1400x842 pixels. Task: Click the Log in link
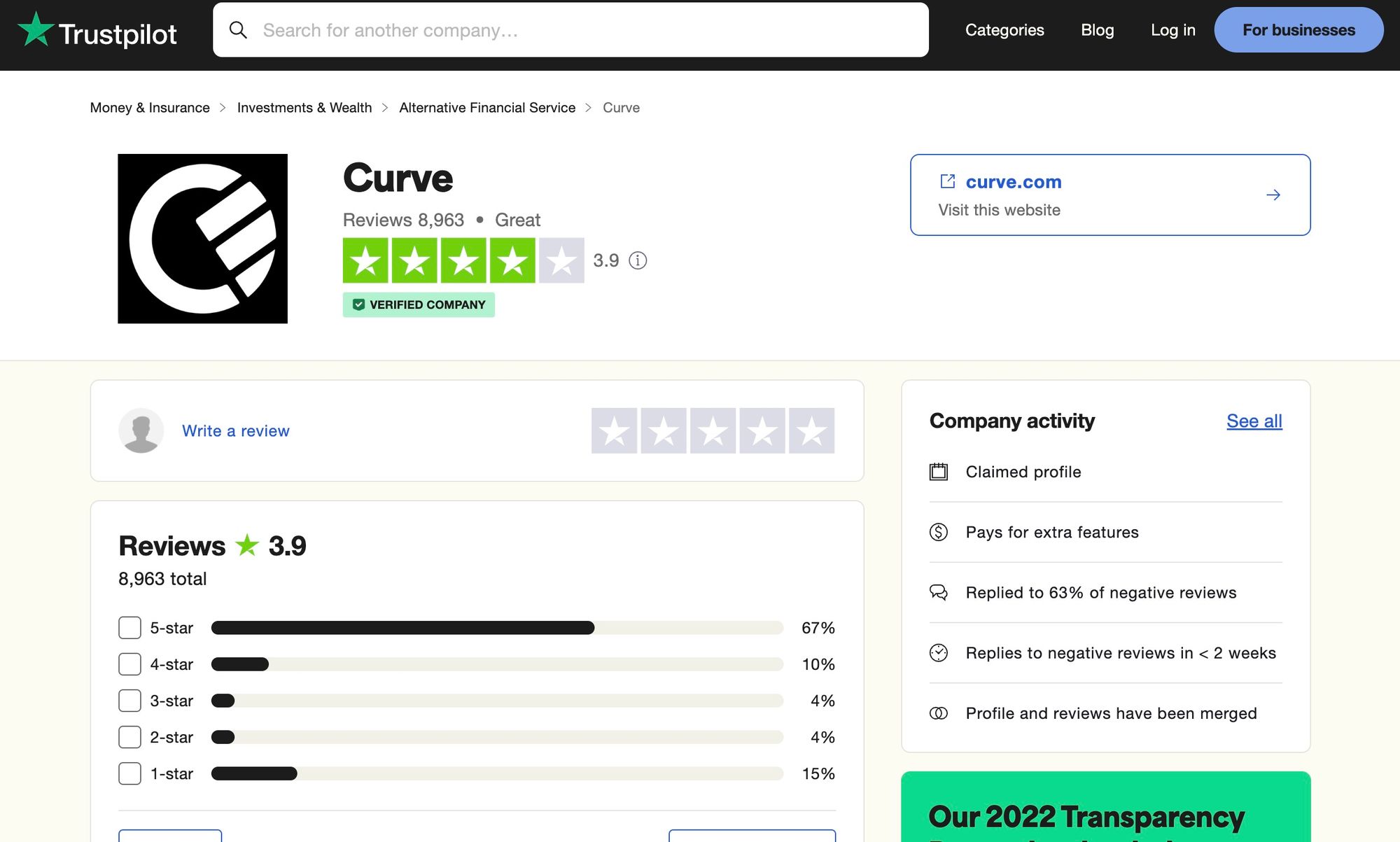click(1172, 30)
